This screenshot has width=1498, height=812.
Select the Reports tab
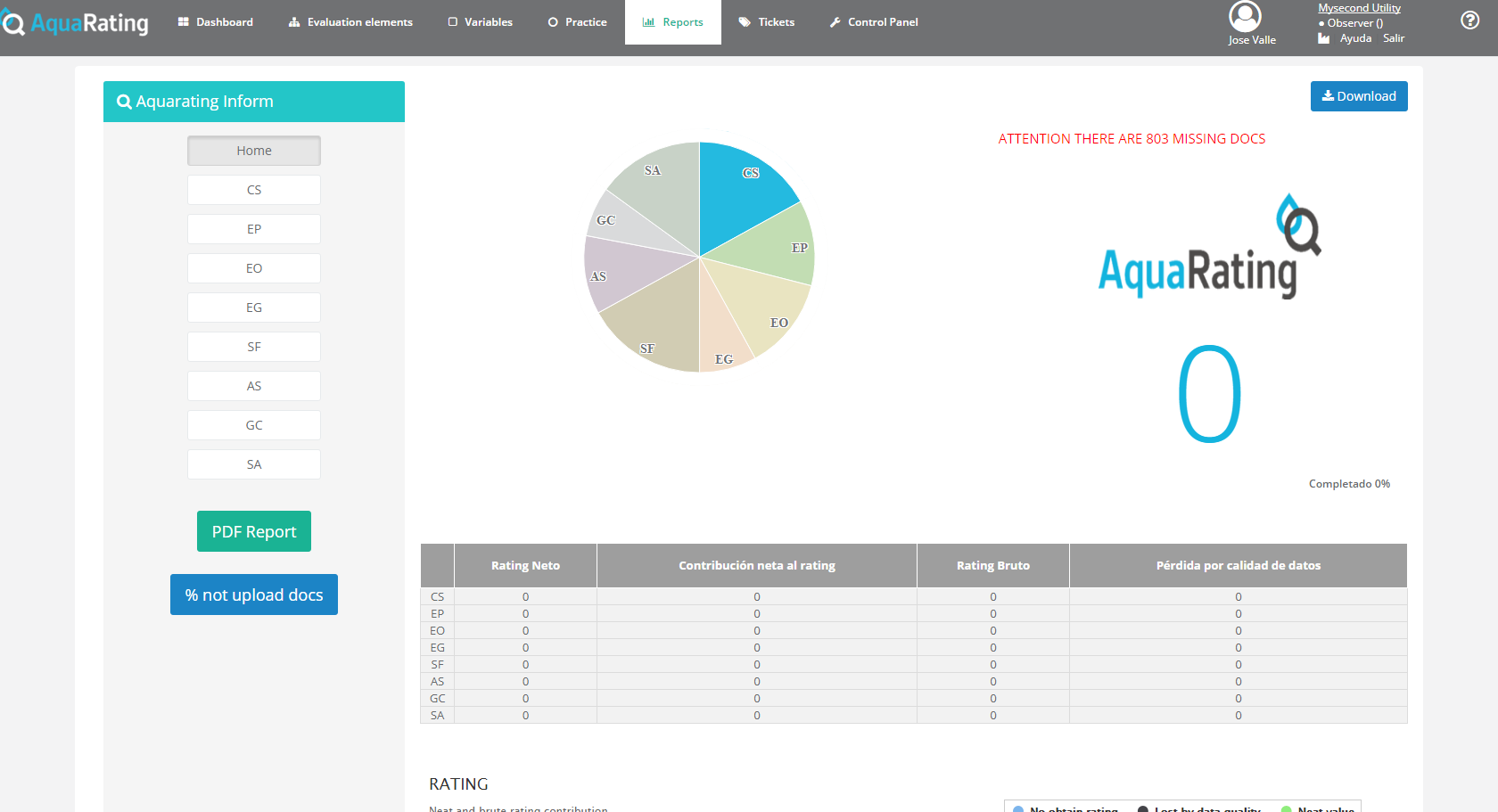point(673,22)
